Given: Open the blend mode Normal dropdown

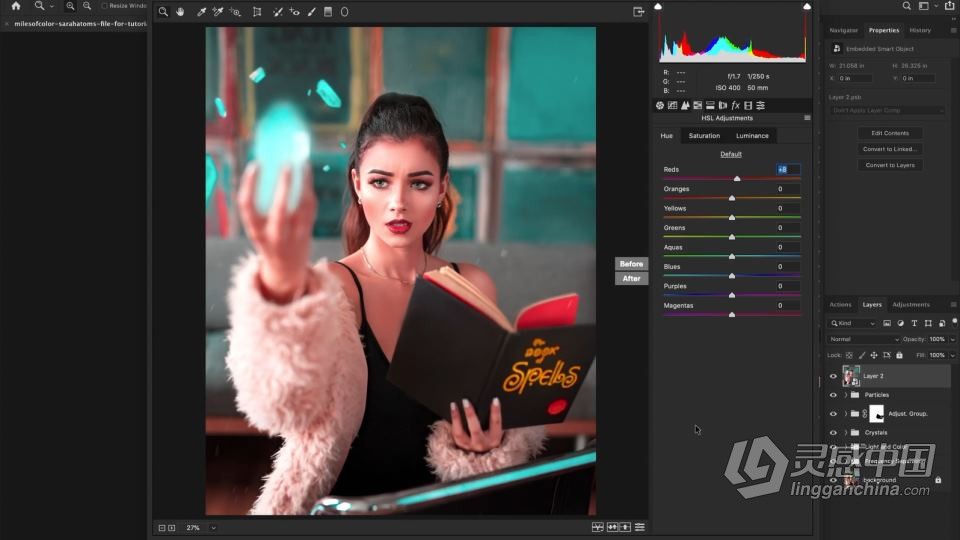Looking at the screenshot, I should (863, 339).
